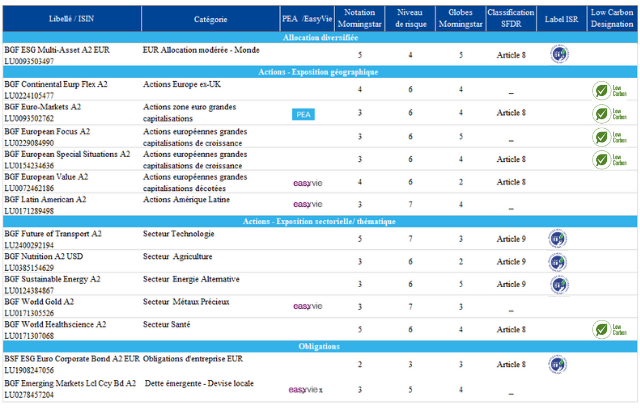The width and height of the screenshot is (640, 410).
Task: Click ISR label icon for BGF Sustainable Energy A2
Action: tap(559, 285)
